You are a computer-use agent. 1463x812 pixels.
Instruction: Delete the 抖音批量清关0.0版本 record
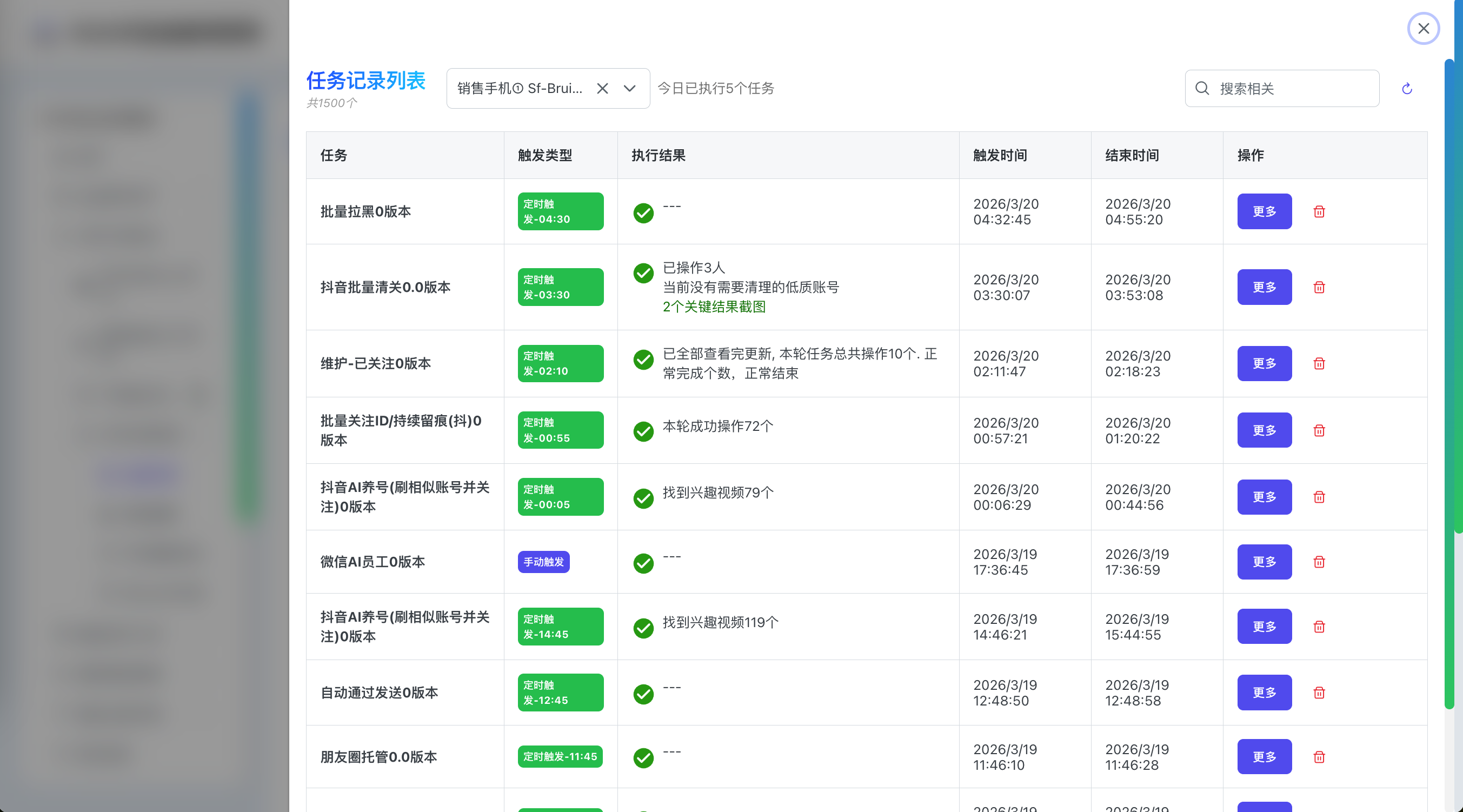click(x=1319, y=287)
